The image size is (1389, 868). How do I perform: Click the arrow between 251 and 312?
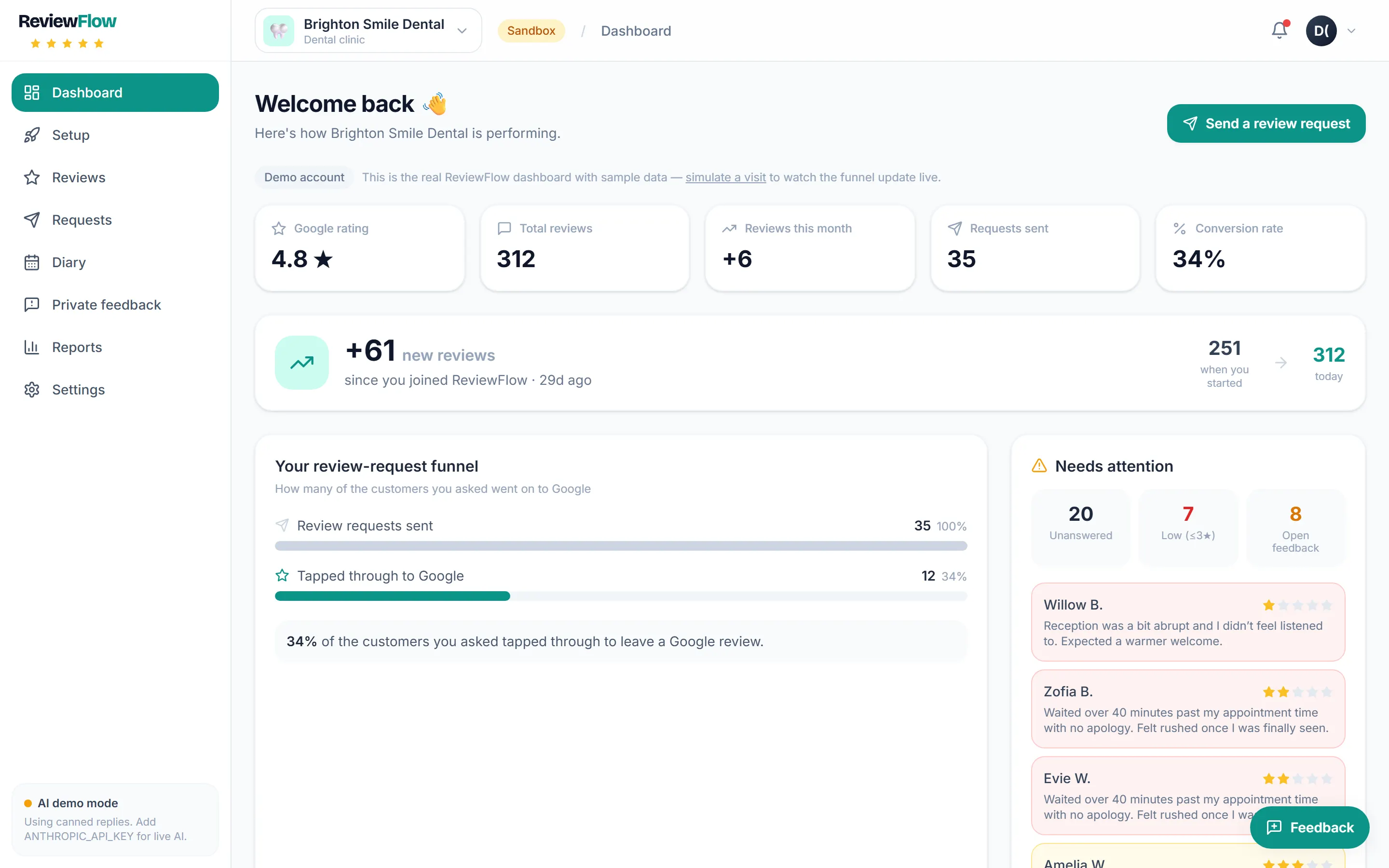tap(1281, 363)
